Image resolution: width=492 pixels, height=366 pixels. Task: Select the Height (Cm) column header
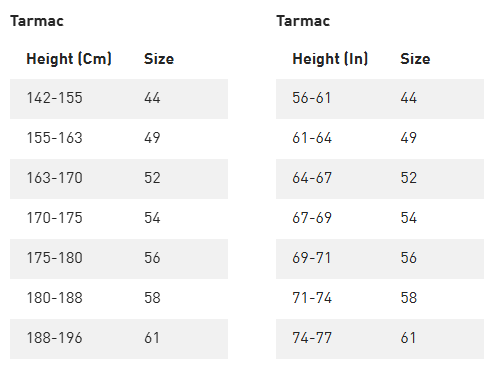(69, 59)
